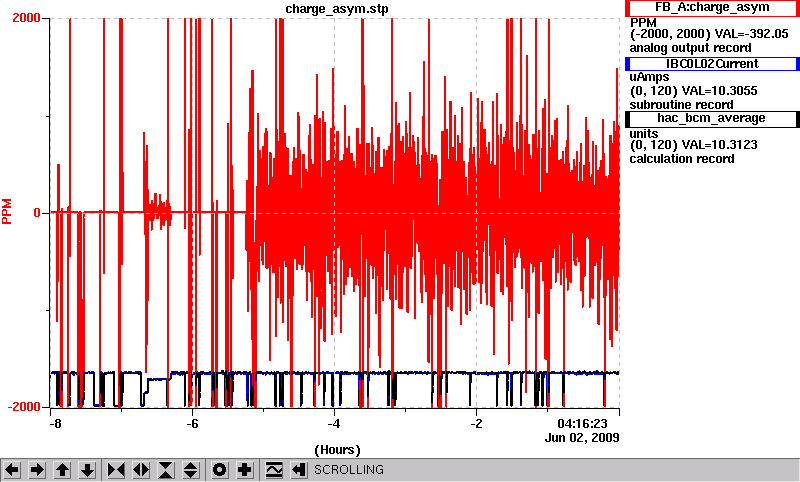800x482 pixels.
Task: Select the FB_A:charge_asym curve legend box
Action: tap(712, 8)
